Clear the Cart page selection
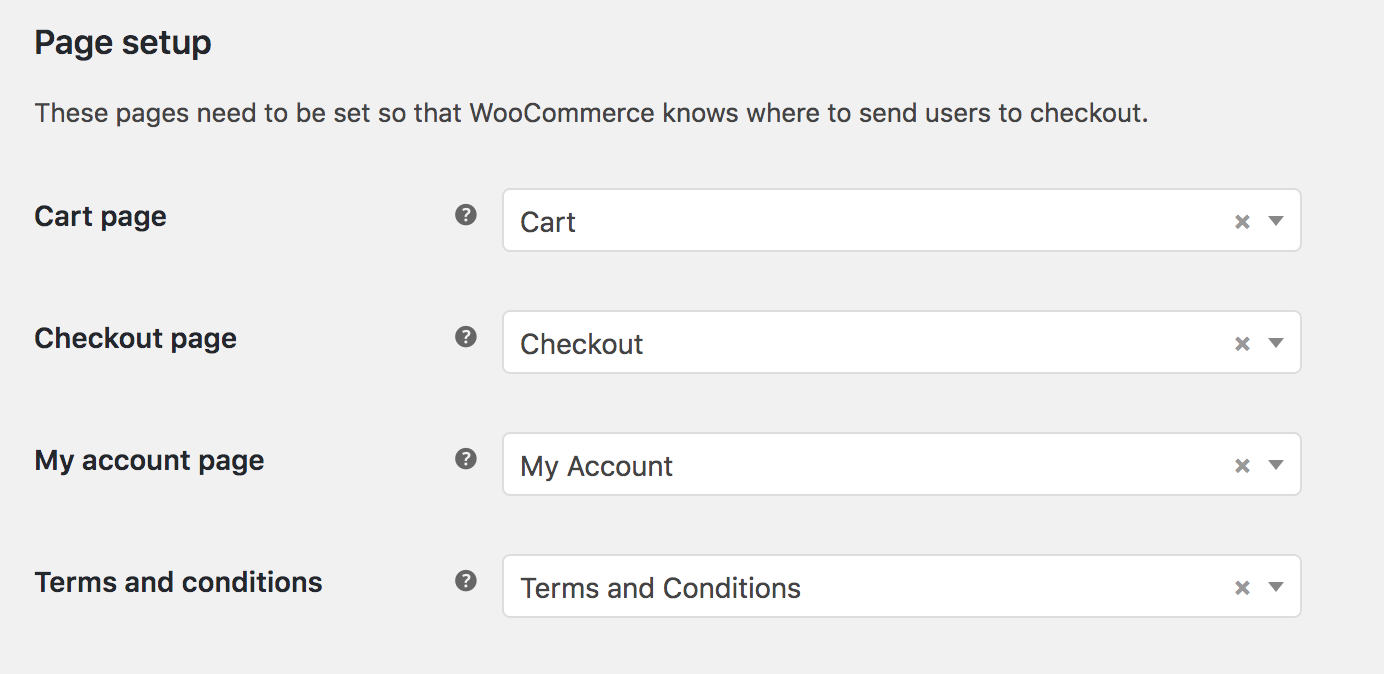 1241,220
